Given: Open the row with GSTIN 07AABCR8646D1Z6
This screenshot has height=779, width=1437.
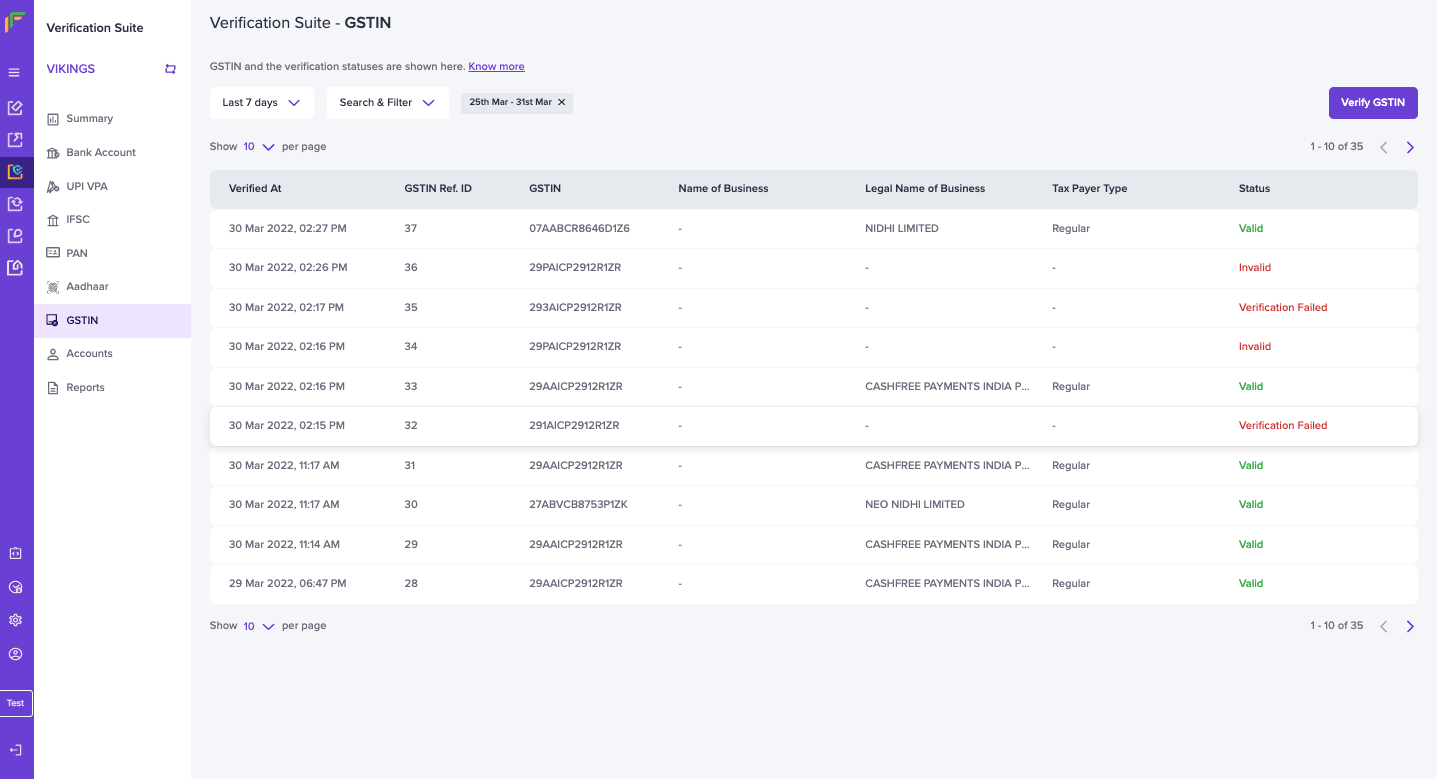Looking at the screenshot, I should pos(814,229).
